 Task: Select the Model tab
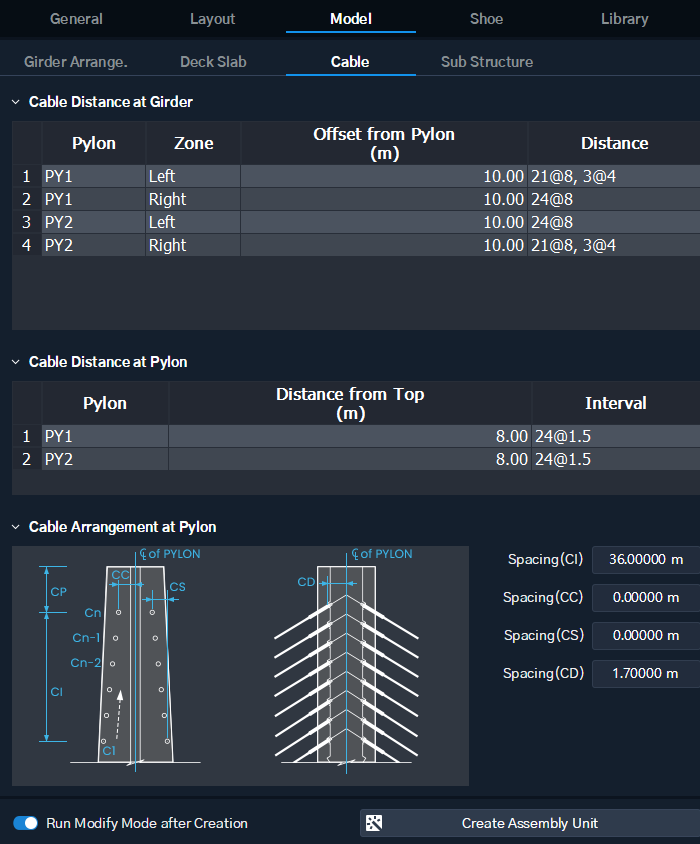point(351,19)
